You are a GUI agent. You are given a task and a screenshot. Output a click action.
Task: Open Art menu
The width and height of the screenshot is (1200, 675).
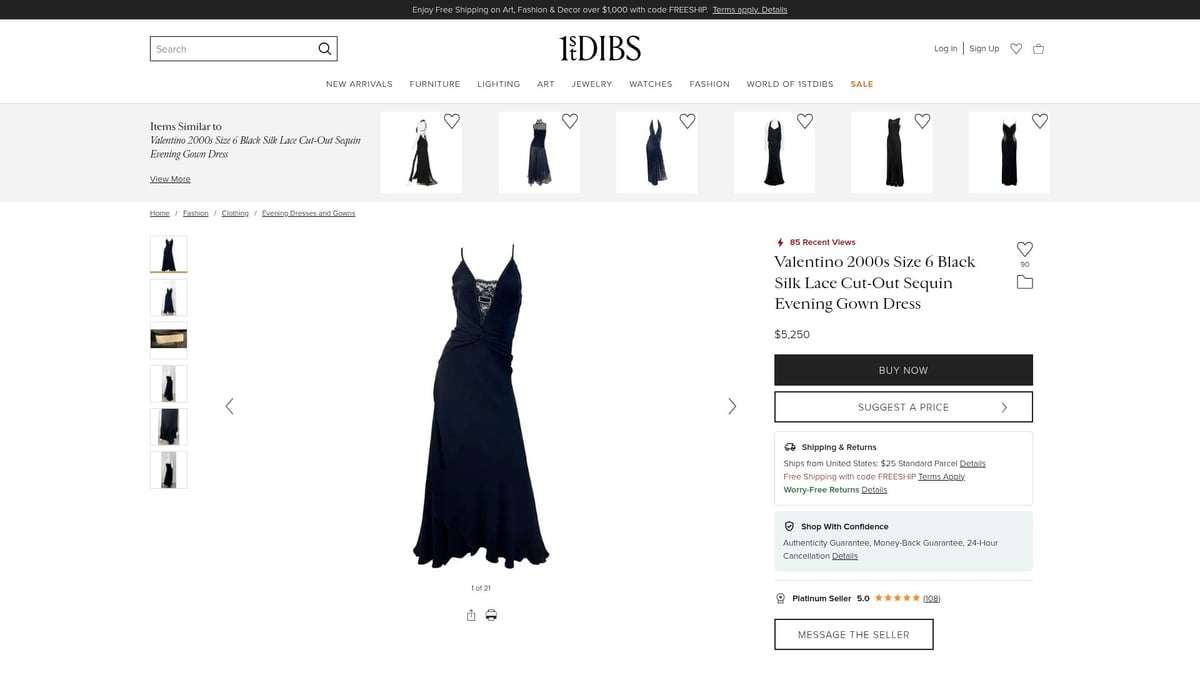click(x=546, y=84)
